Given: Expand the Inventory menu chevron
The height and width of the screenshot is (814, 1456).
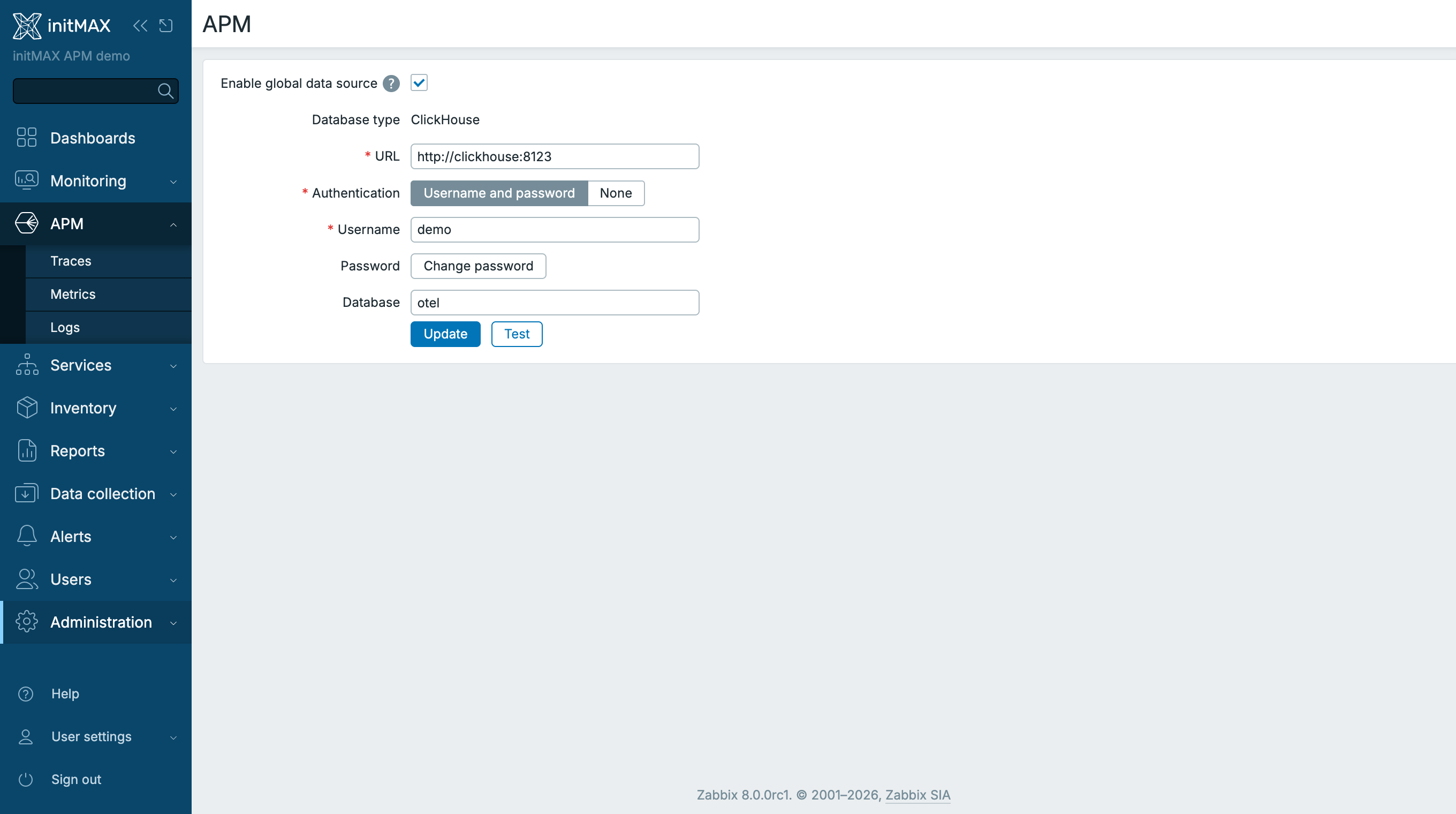Looking at the screenshot, I should [173, 409].
